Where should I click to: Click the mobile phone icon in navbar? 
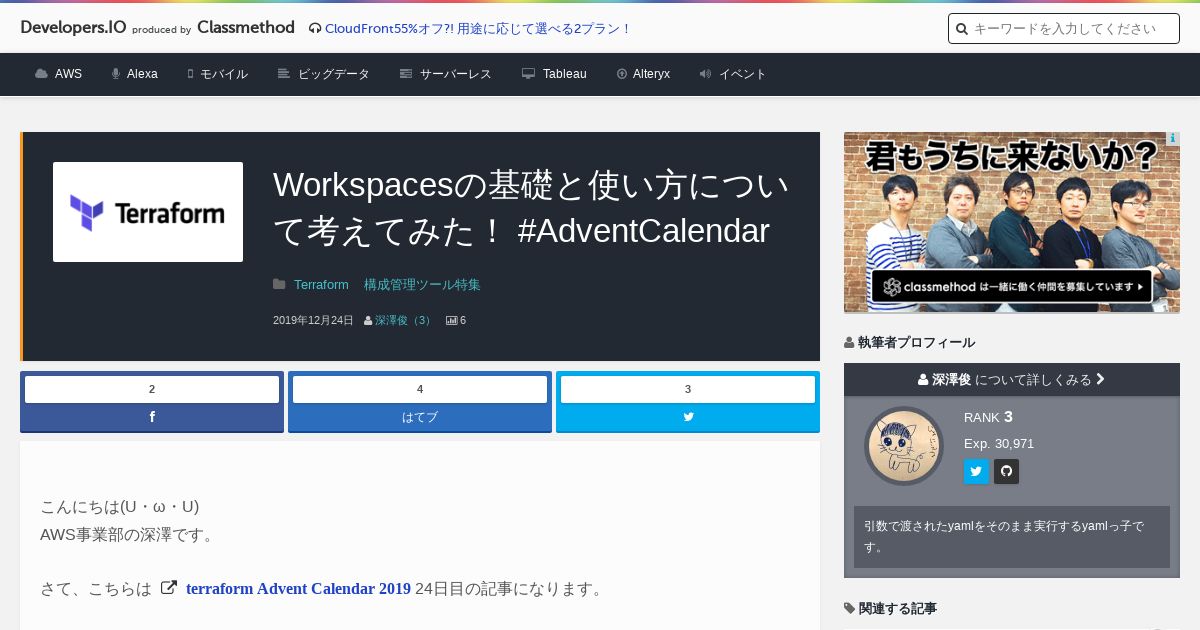coord(190,74)
